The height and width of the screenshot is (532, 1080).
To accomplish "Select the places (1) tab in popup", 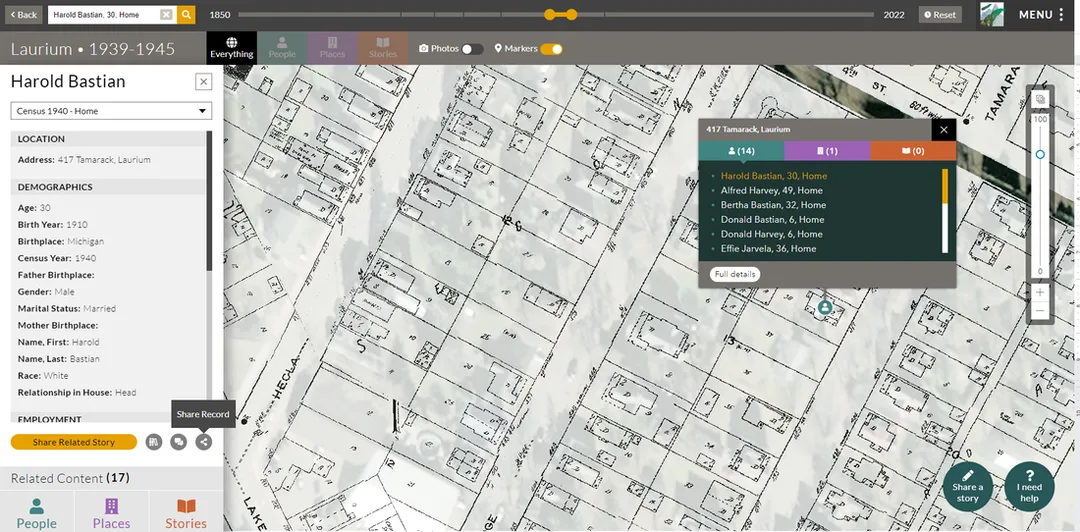I will [x=827, y=150].
